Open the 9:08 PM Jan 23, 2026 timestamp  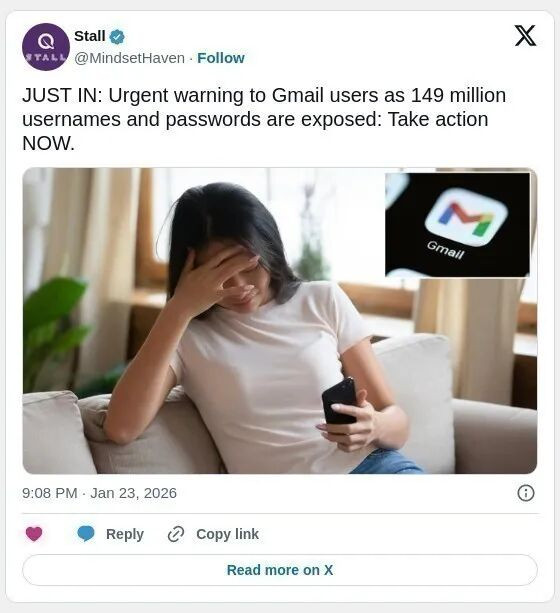[x=99, y=493]
